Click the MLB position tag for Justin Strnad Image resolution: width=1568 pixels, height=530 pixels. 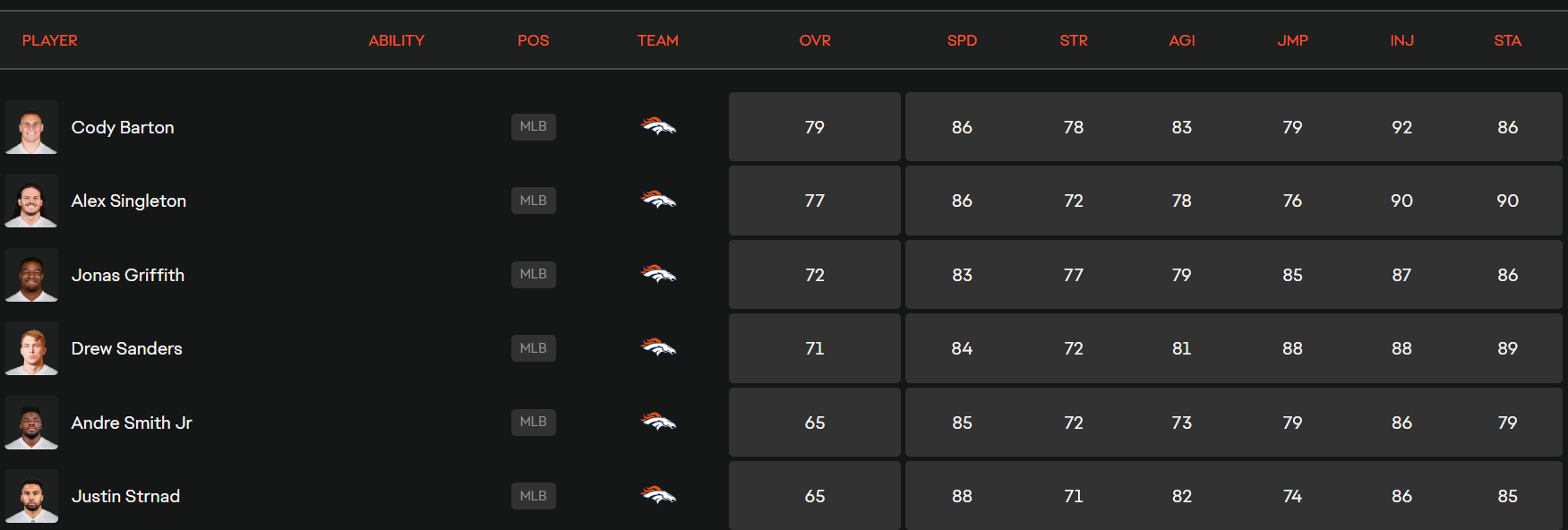click(x=534, y=496)
